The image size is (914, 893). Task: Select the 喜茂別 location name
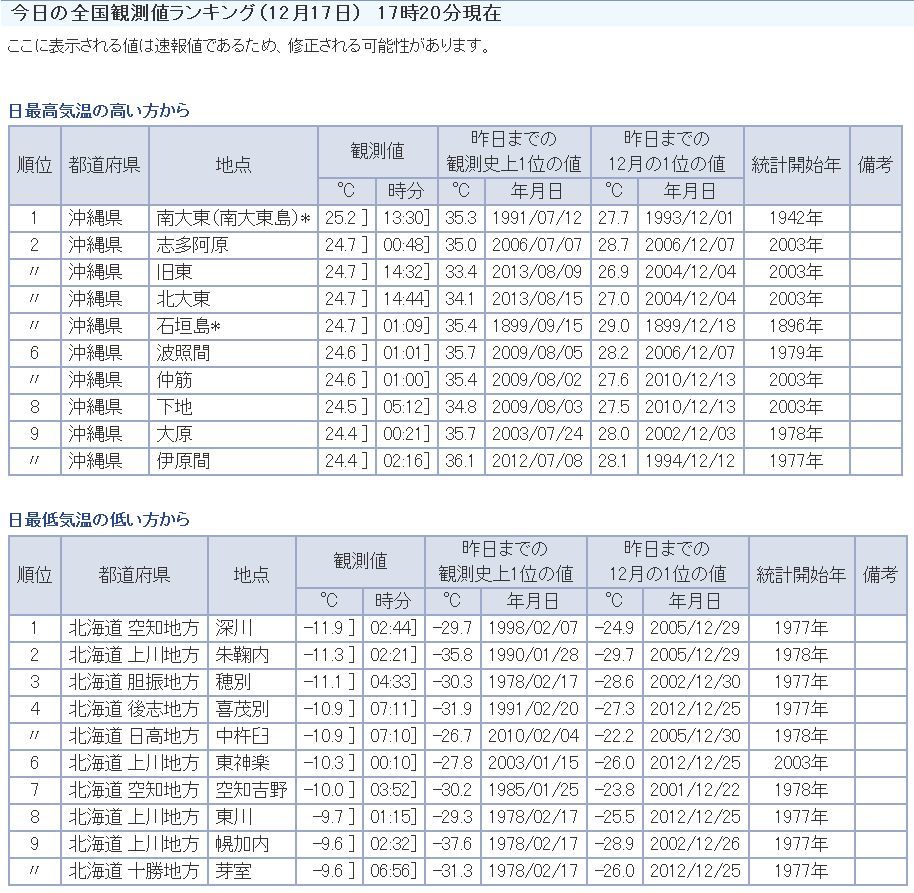point(241,709)
